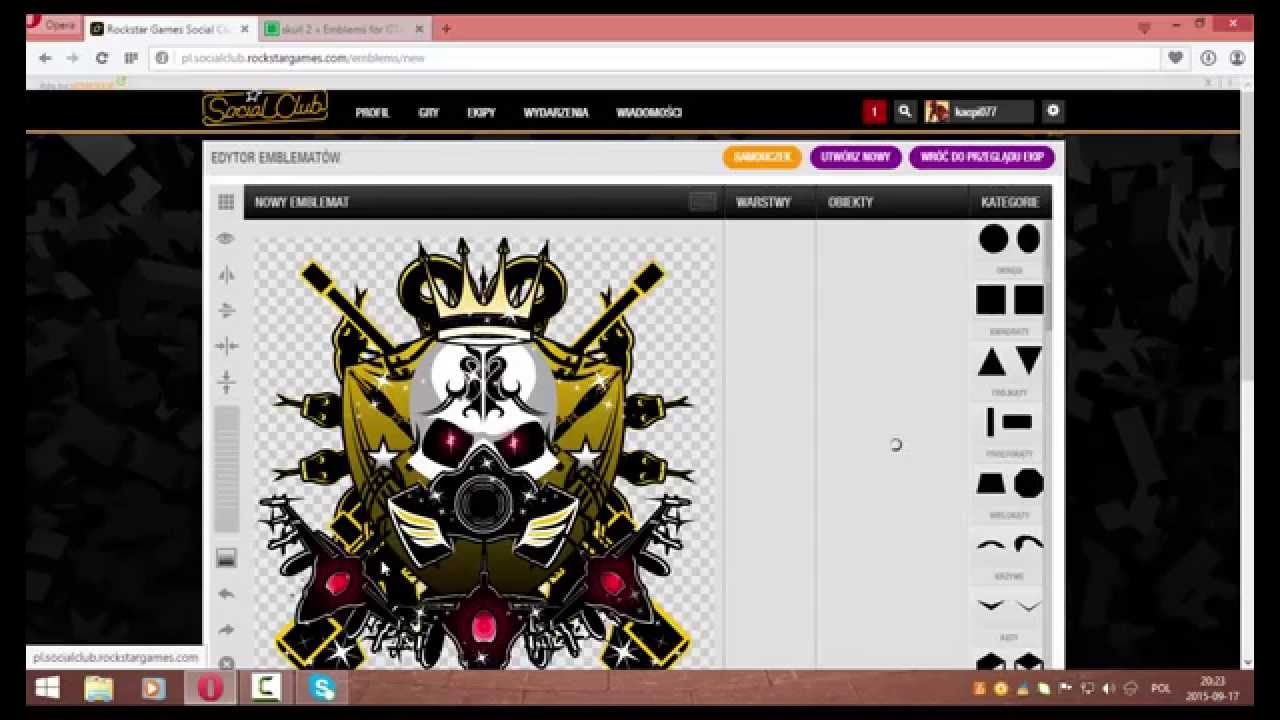Toggle the eye visibility icon in editor toolbar

[226, 238]
